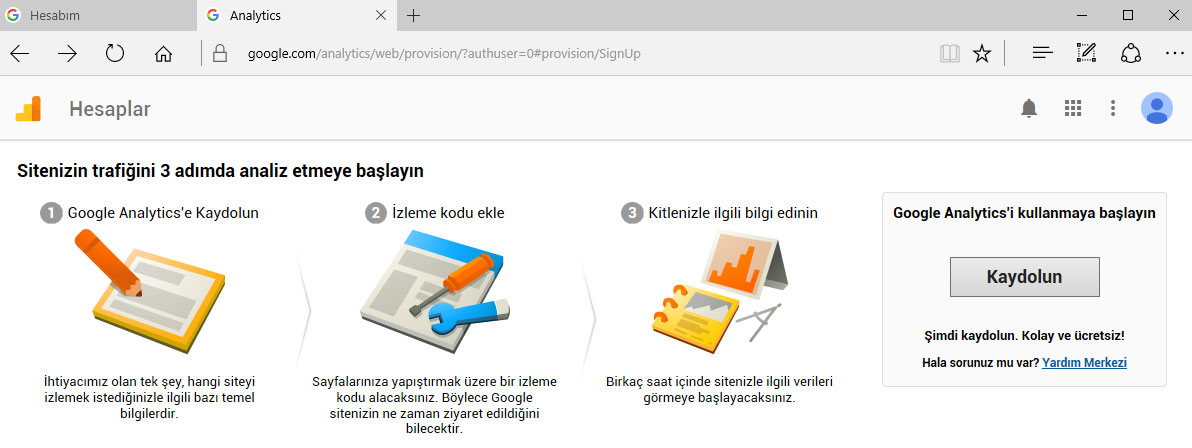The height and width of the screenshot is (448, 1192).
Task: View site info via the padlock icon
Action: tap(220, 53)
